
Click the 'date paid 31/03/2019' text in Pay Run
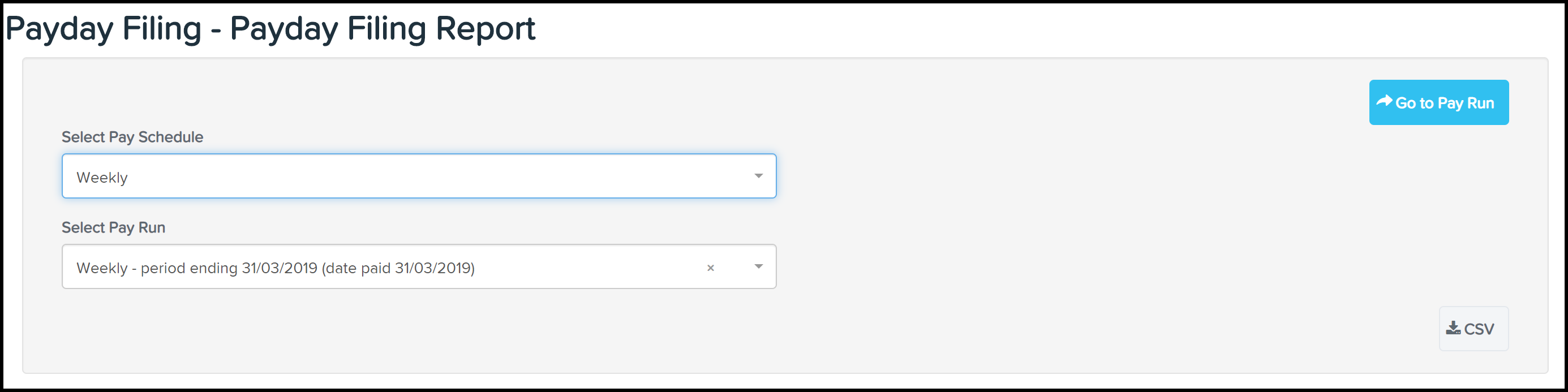(x=398, y=268)
